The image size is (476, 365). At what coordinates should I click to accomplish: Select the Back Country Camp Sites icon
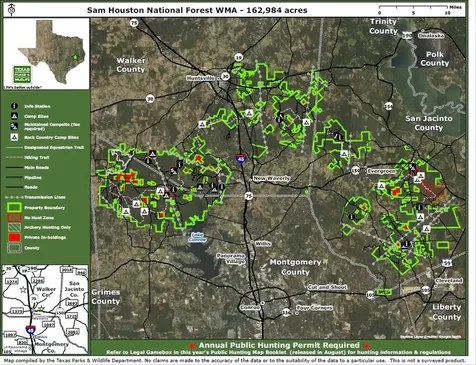tap(14, 137)
